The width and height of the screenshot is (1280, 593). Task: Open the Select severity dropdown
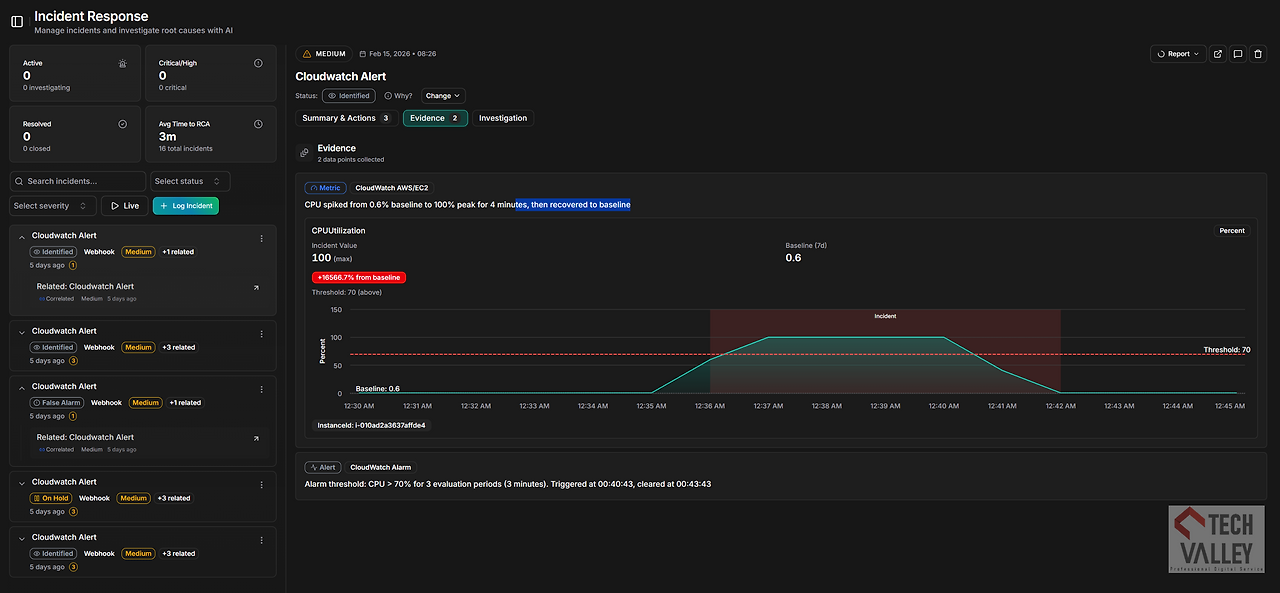point(53,206)
